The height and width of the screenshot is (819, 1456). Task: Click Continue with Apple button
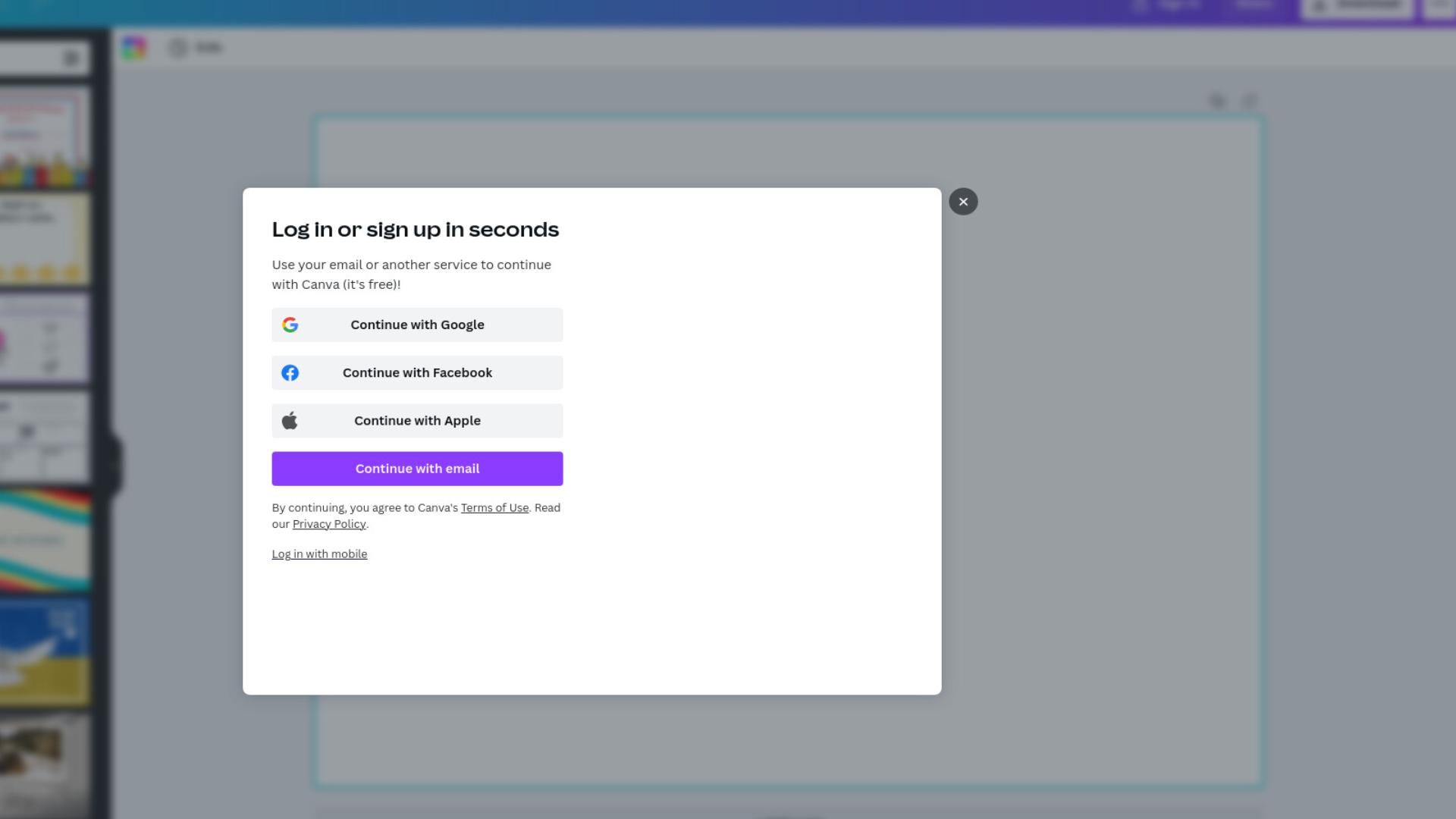pos(417,421)
